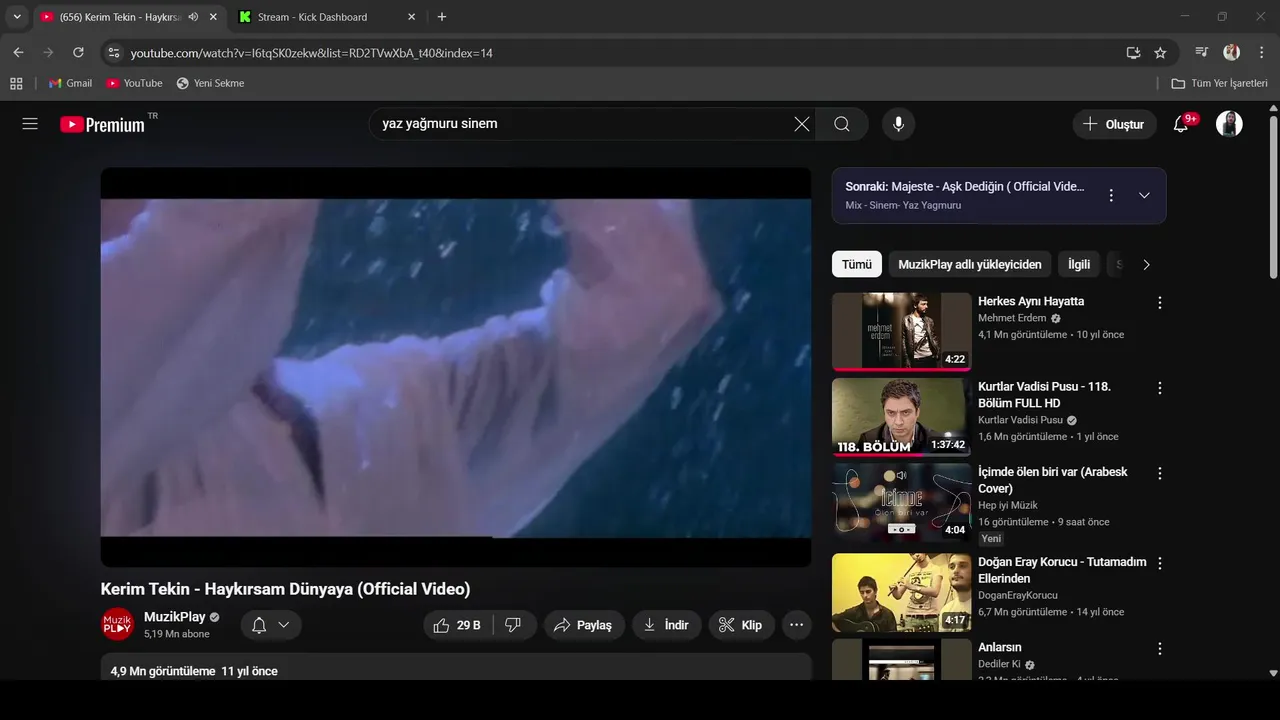Open options for Herkes Aynı Hayatta video
The width and height of the screenshot is (1280, 720).
point(1160,302)
